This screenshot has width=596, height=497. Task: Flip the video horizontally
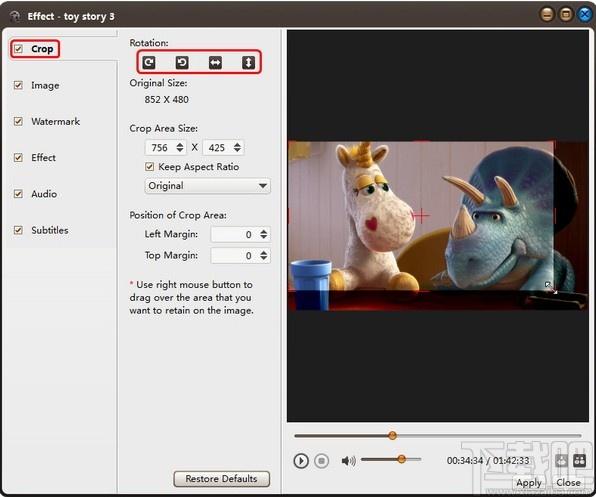pos(215,62)
